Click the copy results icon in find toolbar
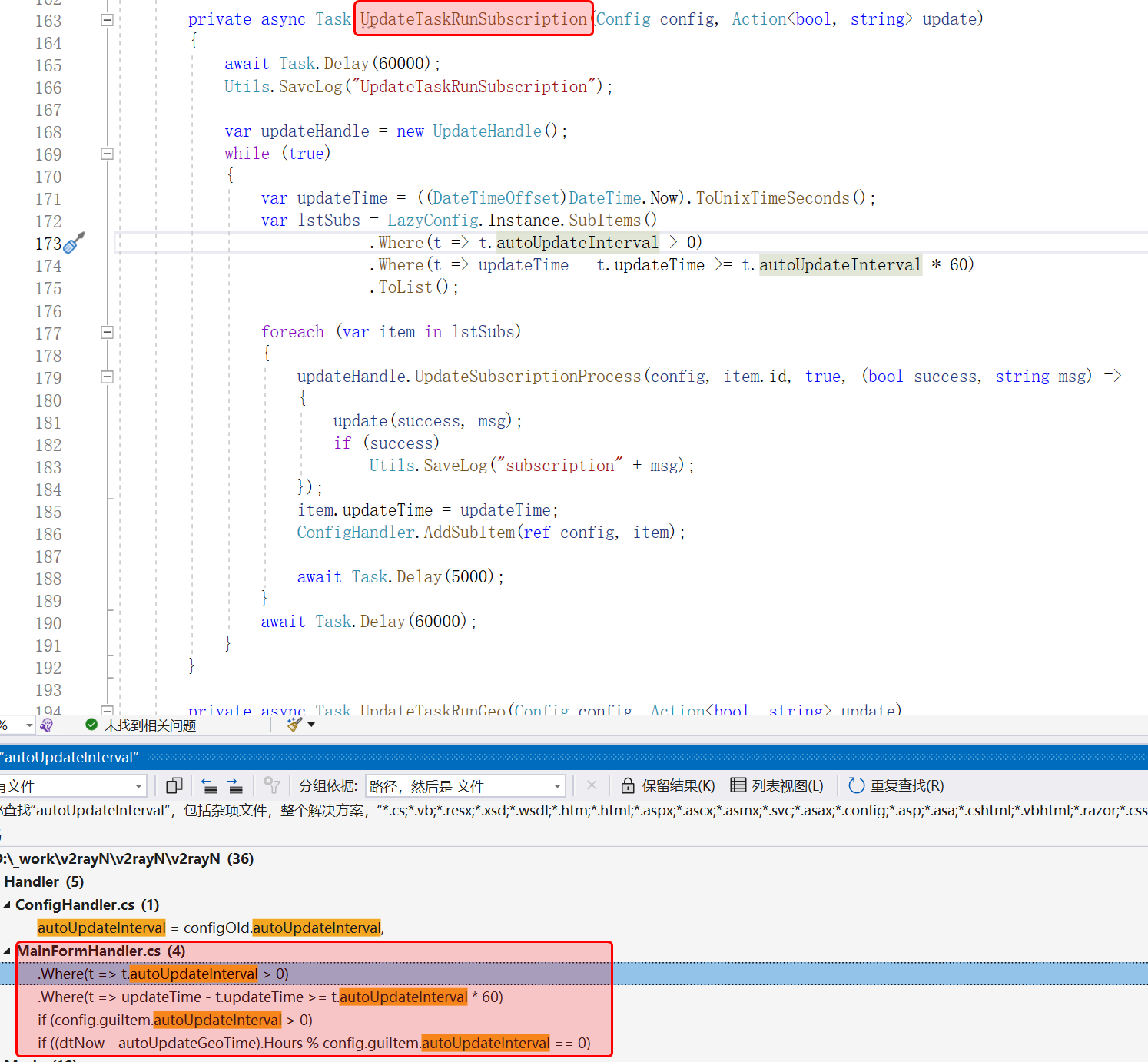The image size is (1148, 1062). pos(174,785)
